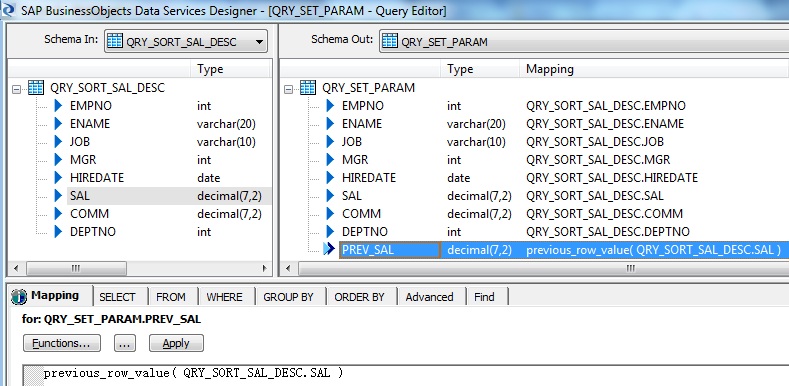Select QRY_SORT_SAL_DESC root node label
The width and height of the screenshot is (789, 386).
tap(107, 88)
